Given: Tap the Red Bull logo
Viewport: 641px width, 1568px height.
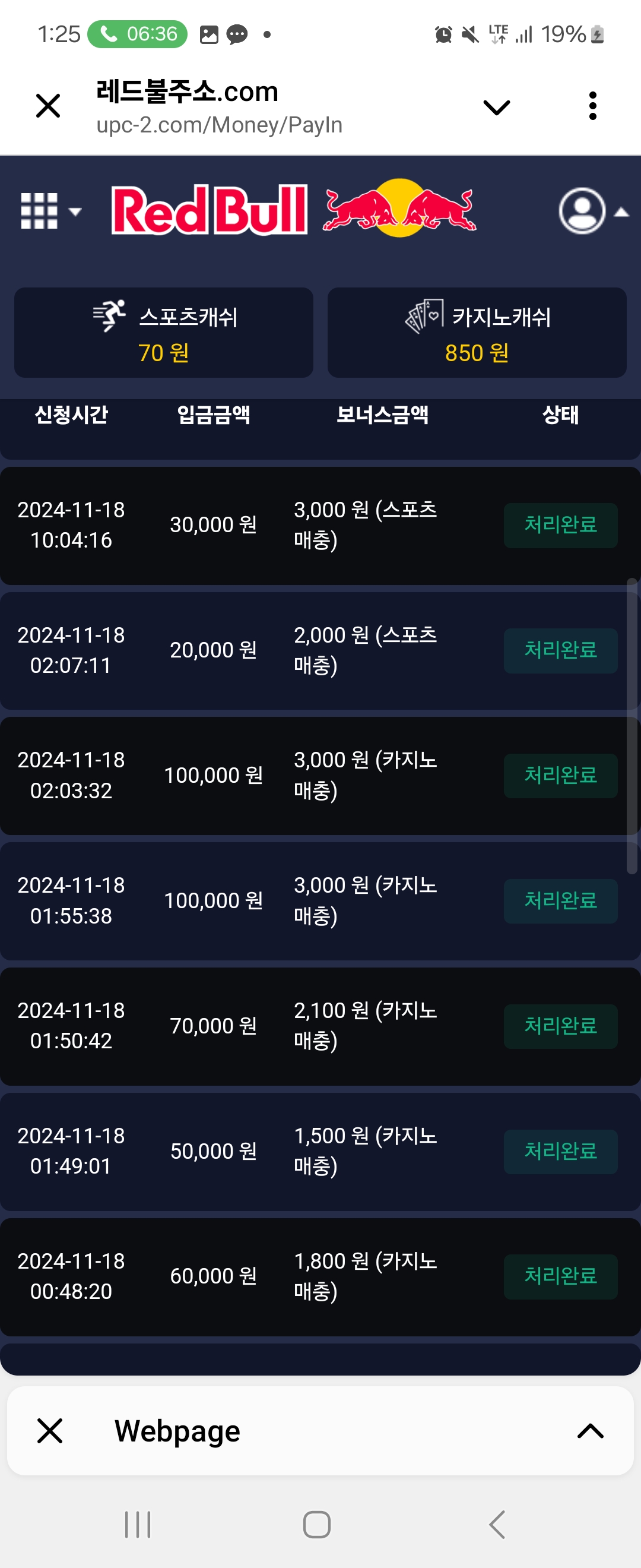Looking at the screenshot, I should tap(294, 209).
